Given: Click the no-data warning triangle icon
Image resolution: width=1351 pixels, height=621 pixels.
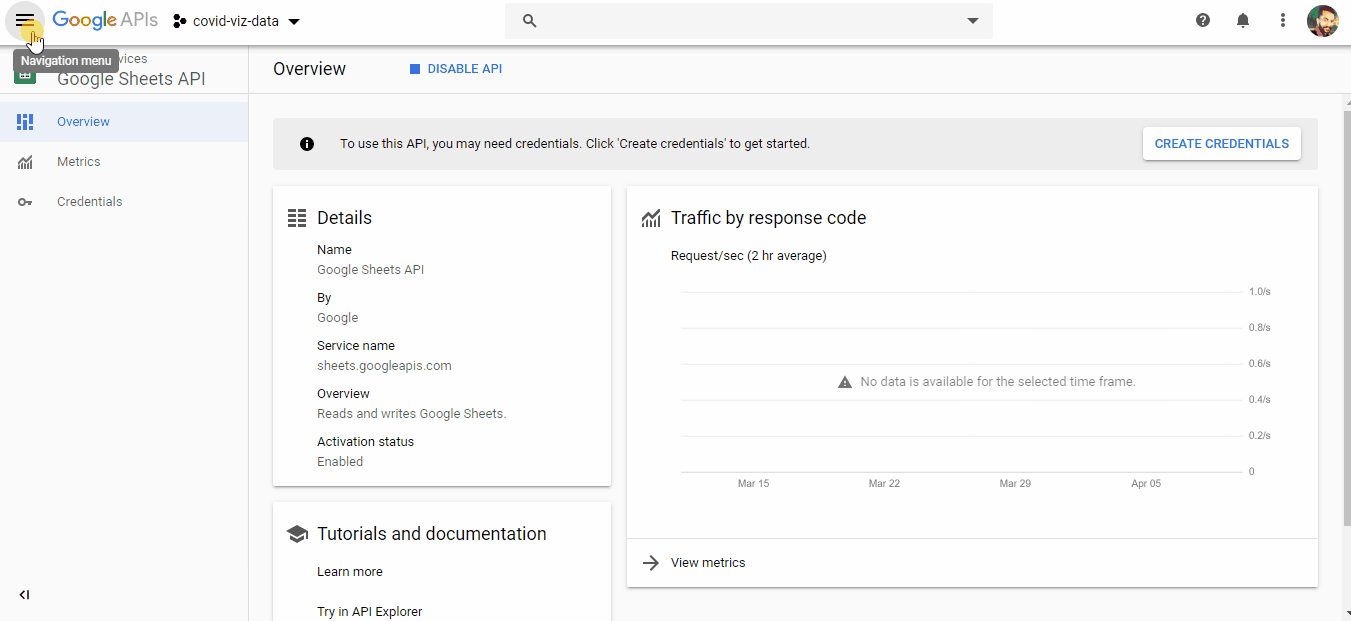Looking at the screenshot, I should click(845, 382).
